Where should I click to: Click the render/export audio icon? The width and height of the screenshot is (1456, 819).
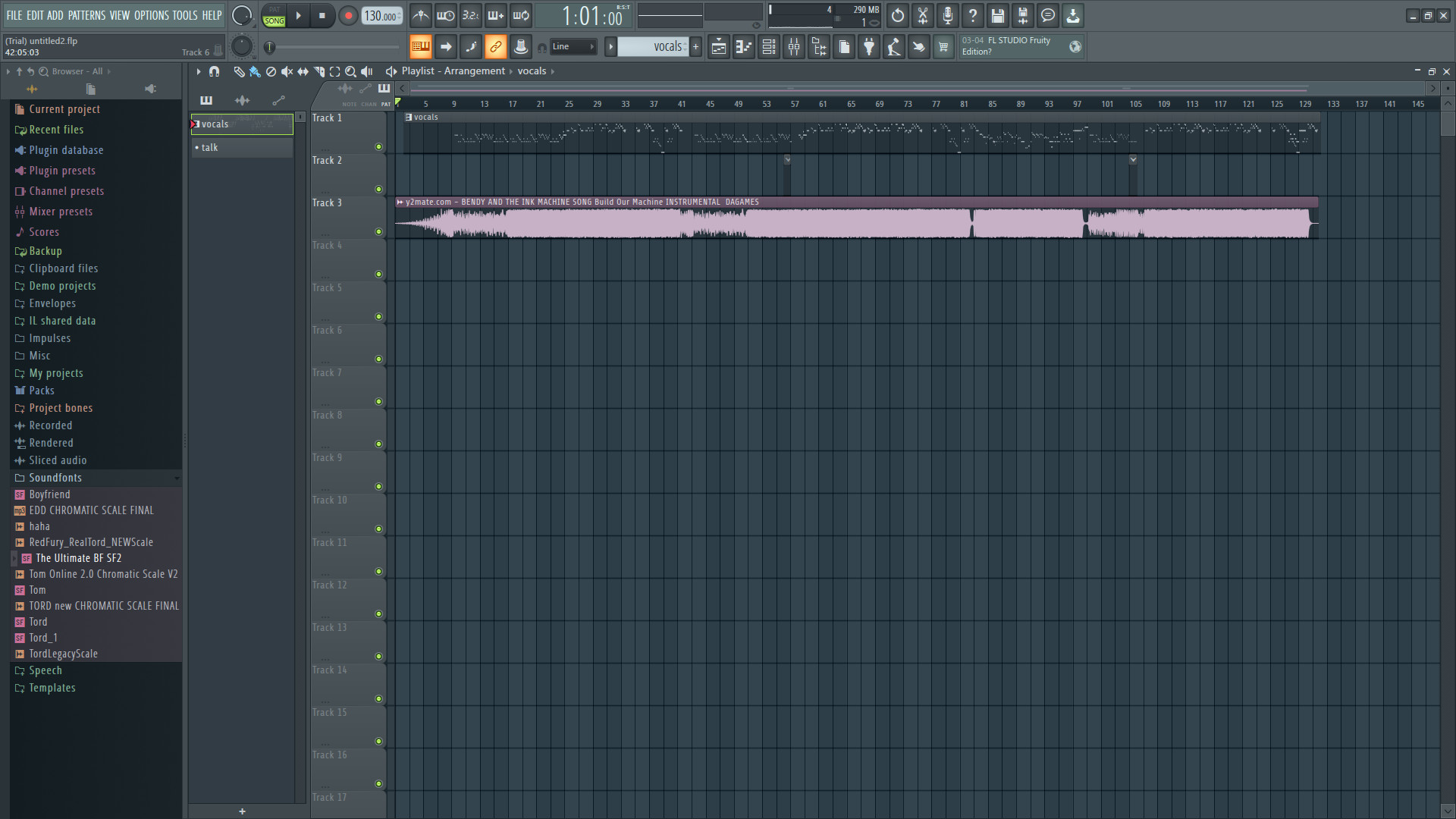pos(1022,15)
